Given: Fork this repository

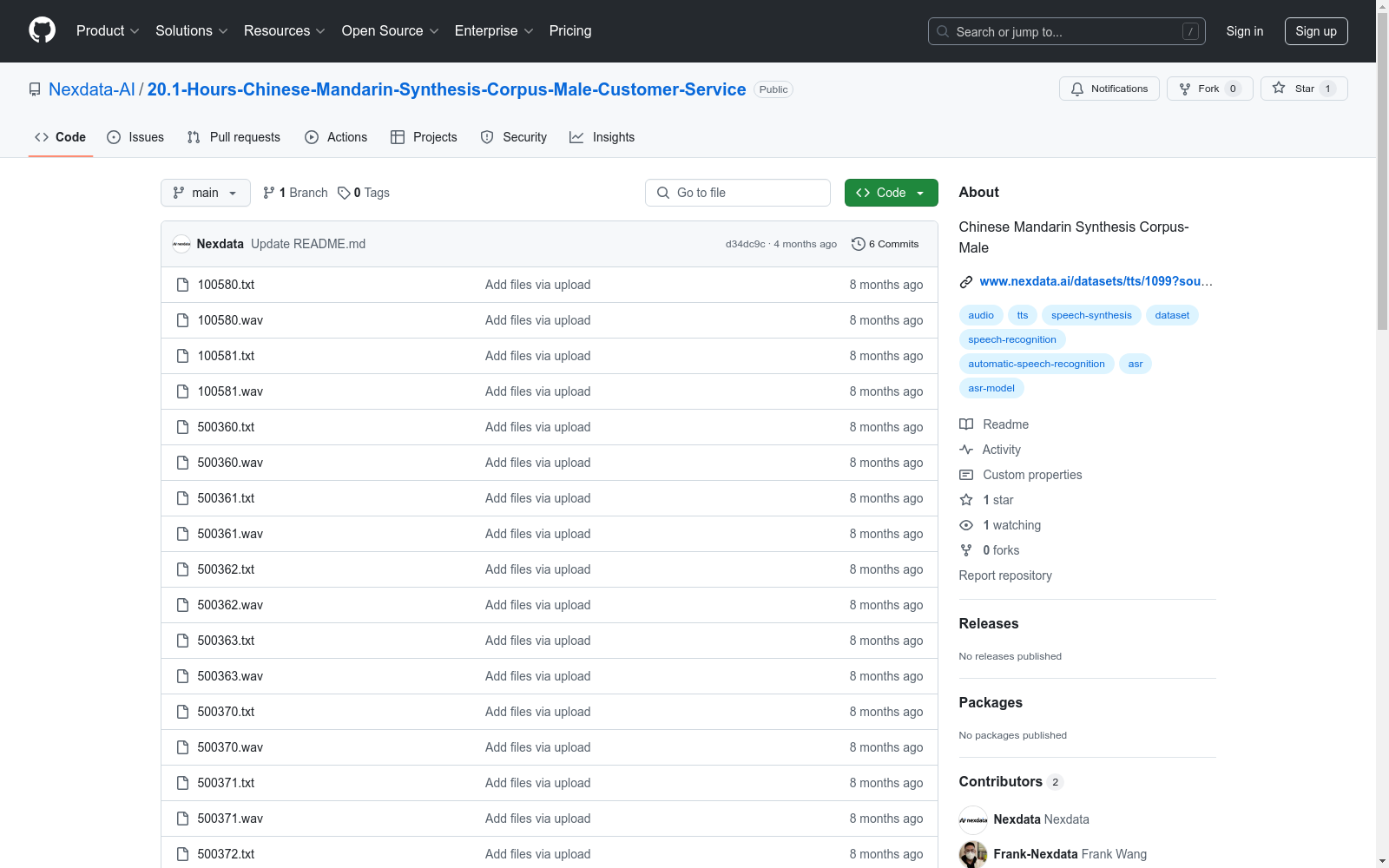Looking at the screenshot, I should point(1209,89).
